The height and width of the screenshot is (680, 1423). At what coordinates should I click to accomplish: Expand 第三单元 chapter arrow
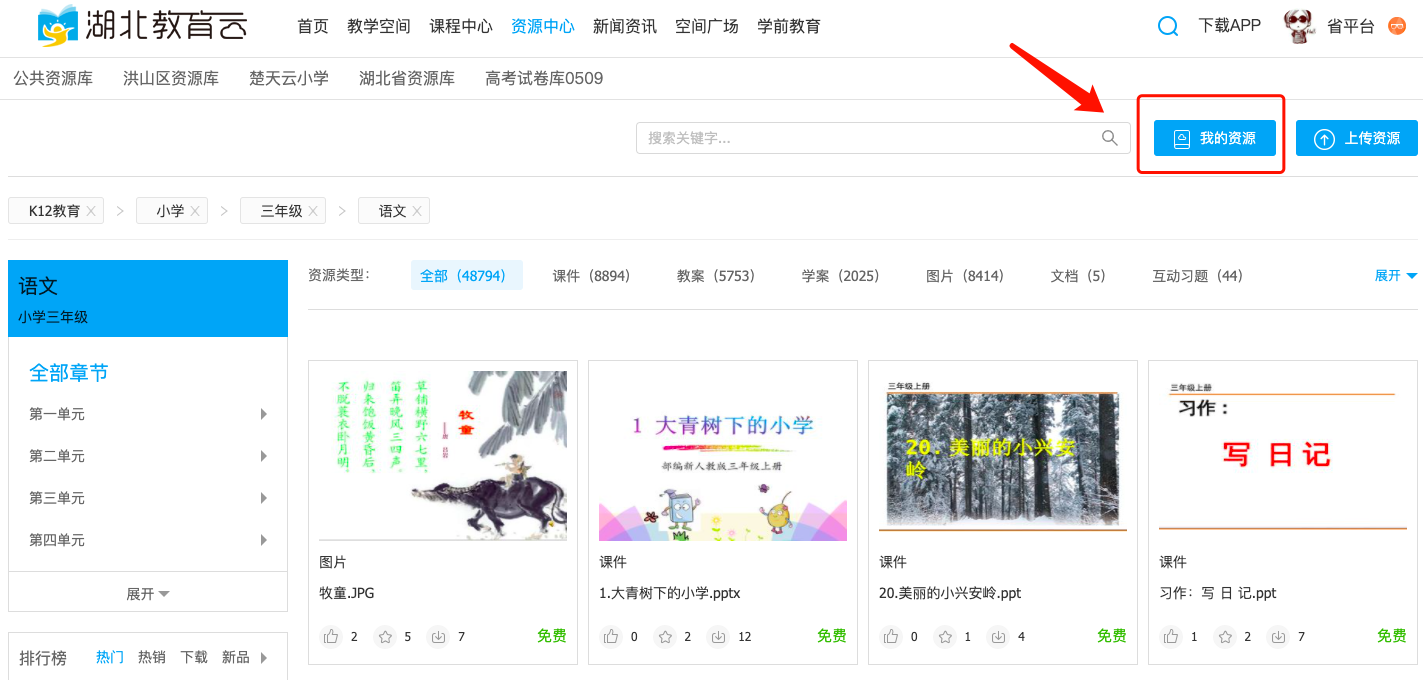click(264, 498)
